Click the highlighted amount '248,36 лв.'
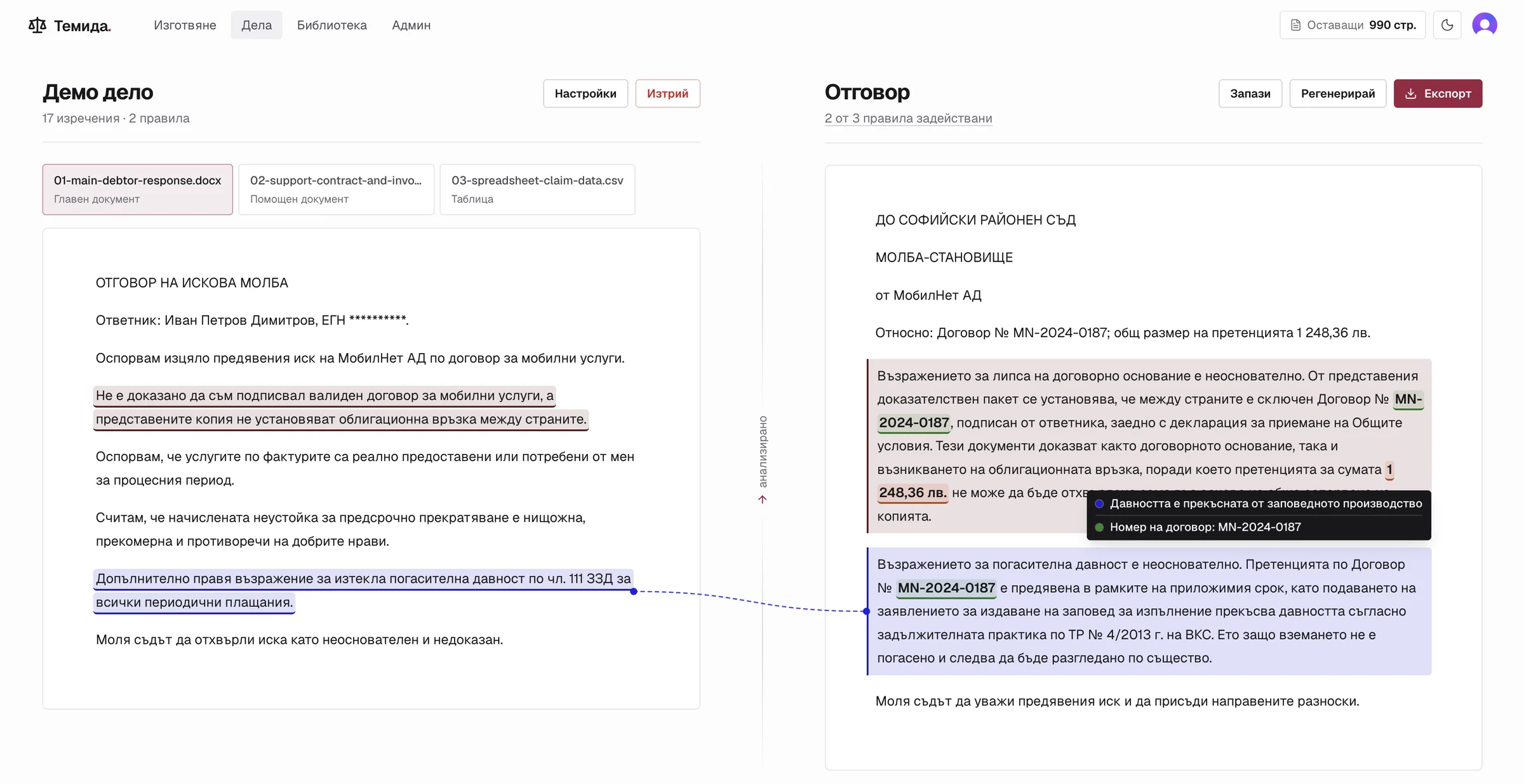1524x784 pixels. point(912,493)
